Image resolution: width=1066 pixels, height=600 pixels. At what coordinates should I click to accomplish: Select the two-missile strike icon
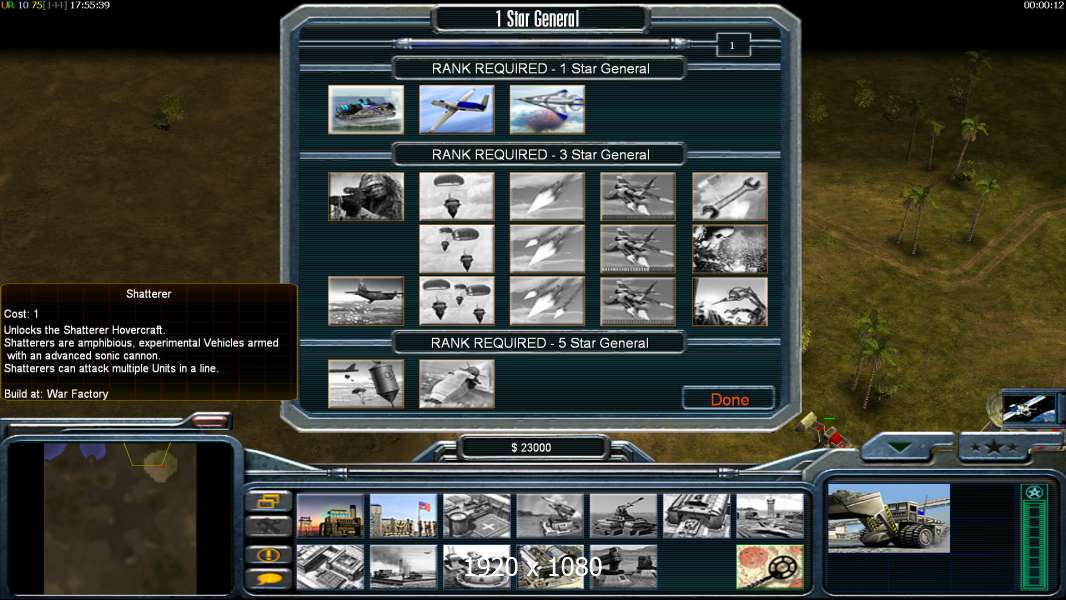(x=547, y=249)
